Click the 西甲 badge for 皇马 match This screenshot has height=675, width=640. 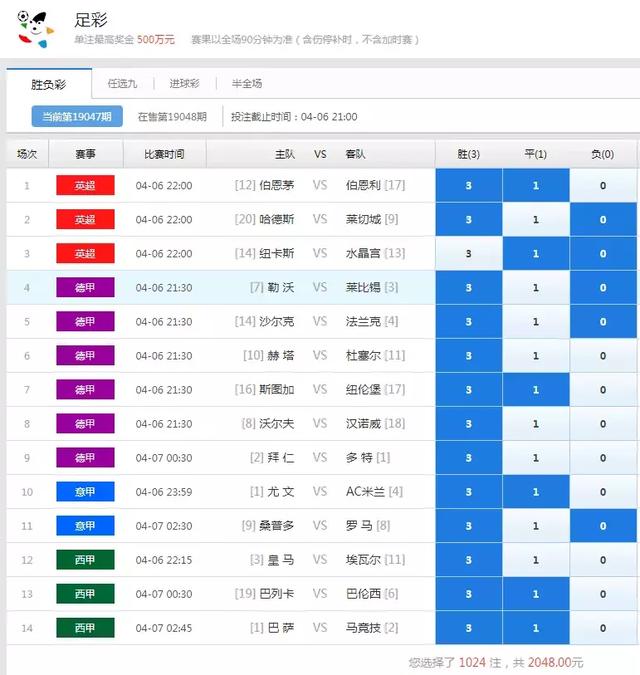coord(85,560)
